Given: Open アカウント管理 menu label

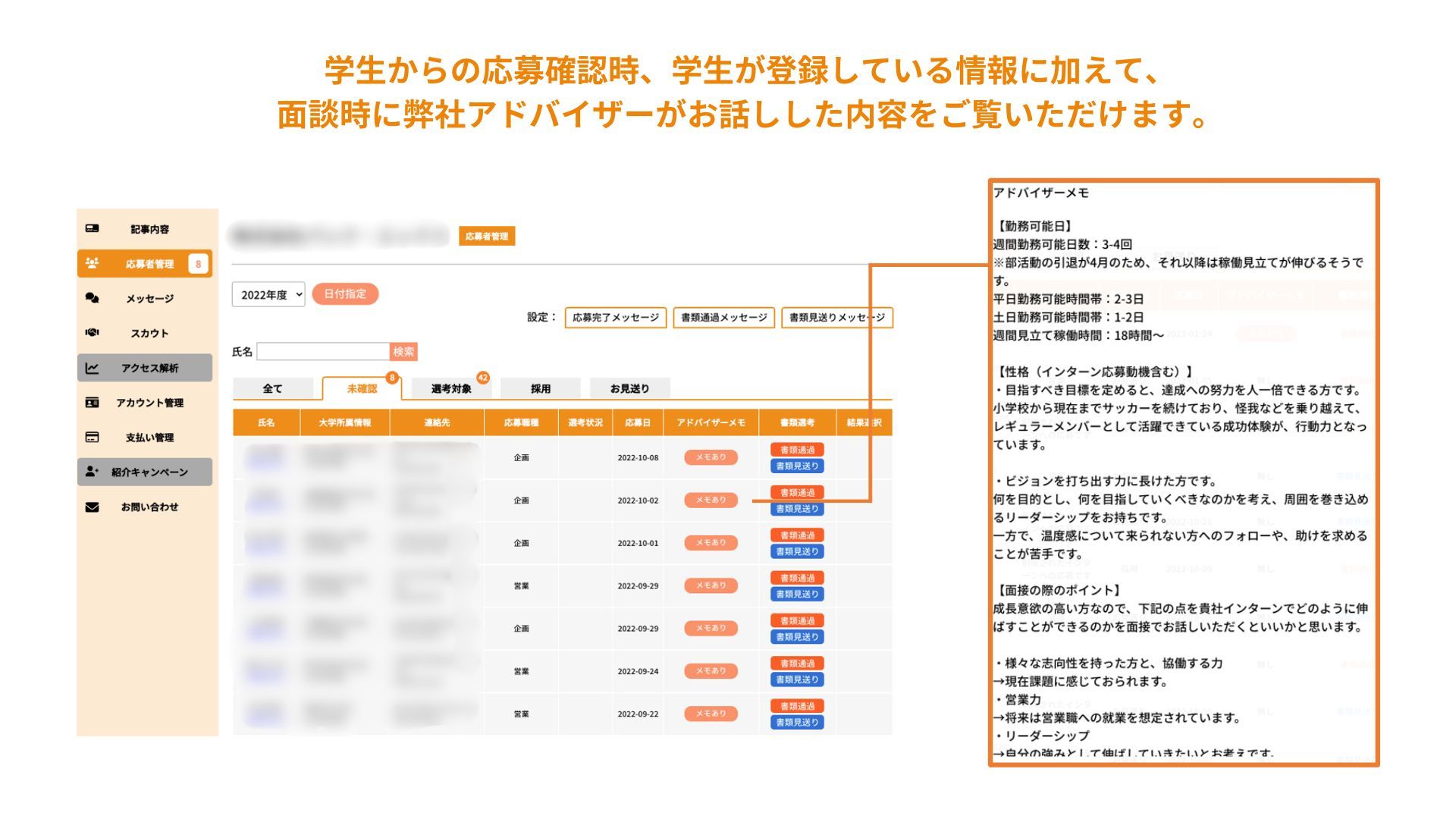Looking at the screenshot, I should (150, 403).
